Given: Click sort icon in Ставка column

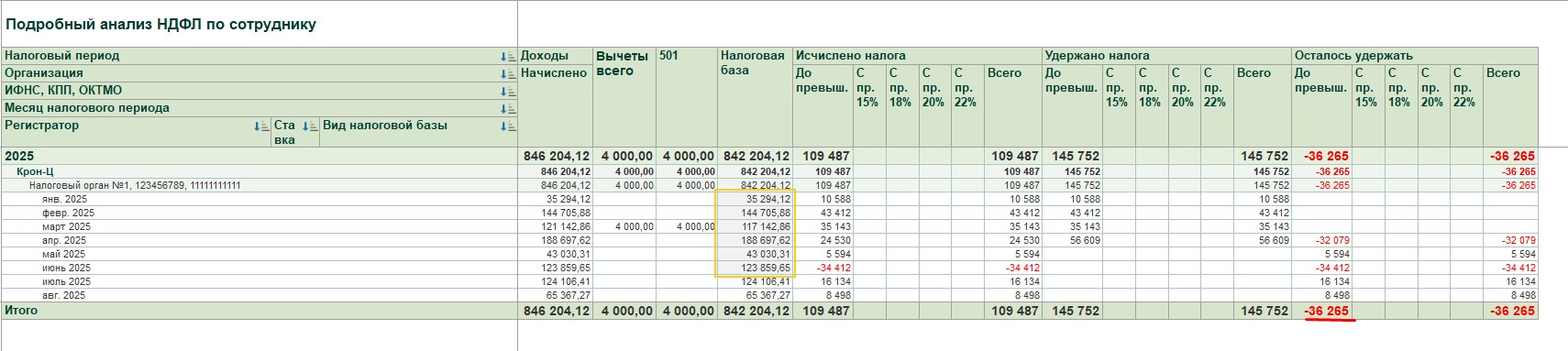Looking at the screenshot, I should pyautogui.click(x=311, y=126).
